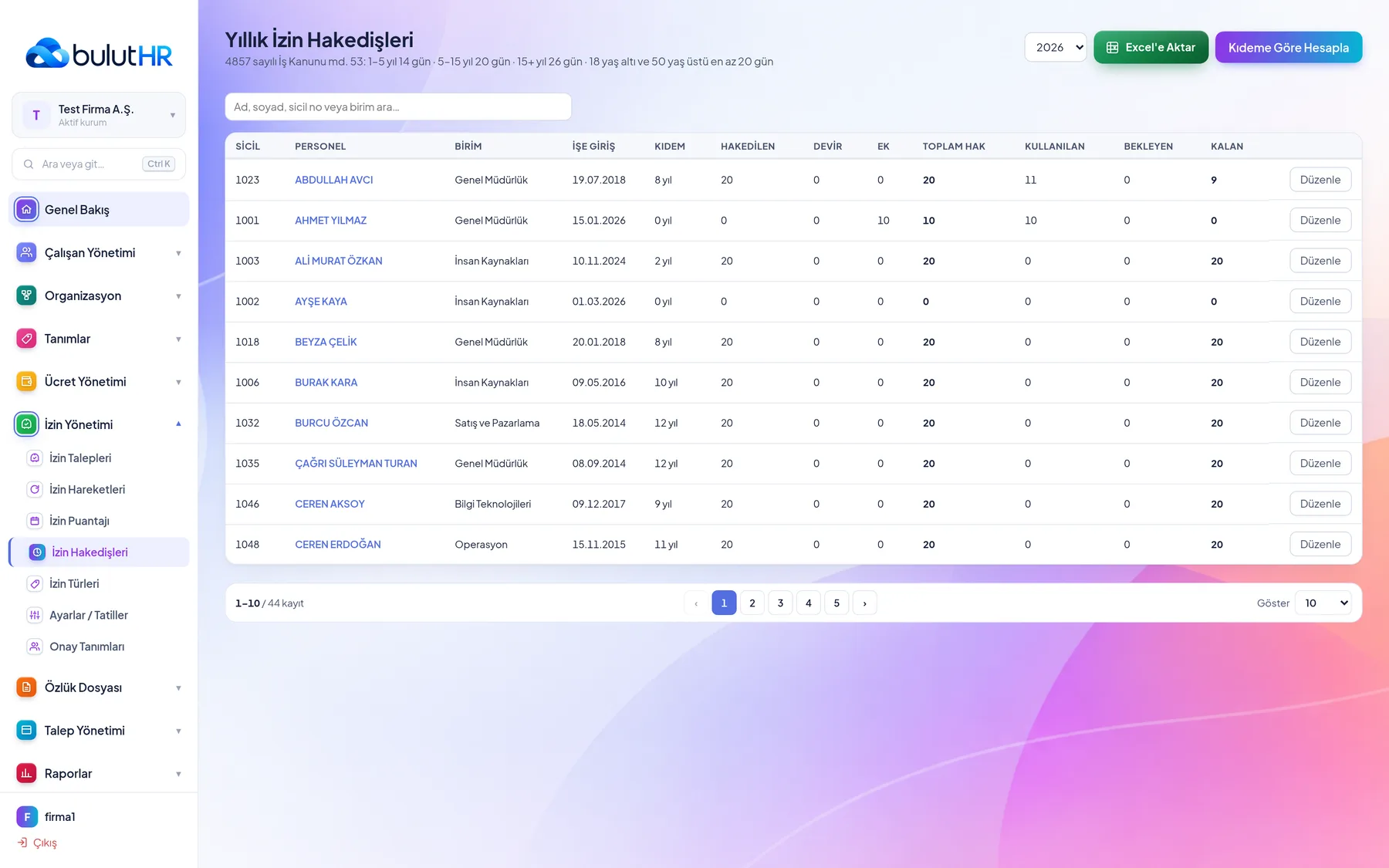Click the next page arrow

click(x=864, y=603)
